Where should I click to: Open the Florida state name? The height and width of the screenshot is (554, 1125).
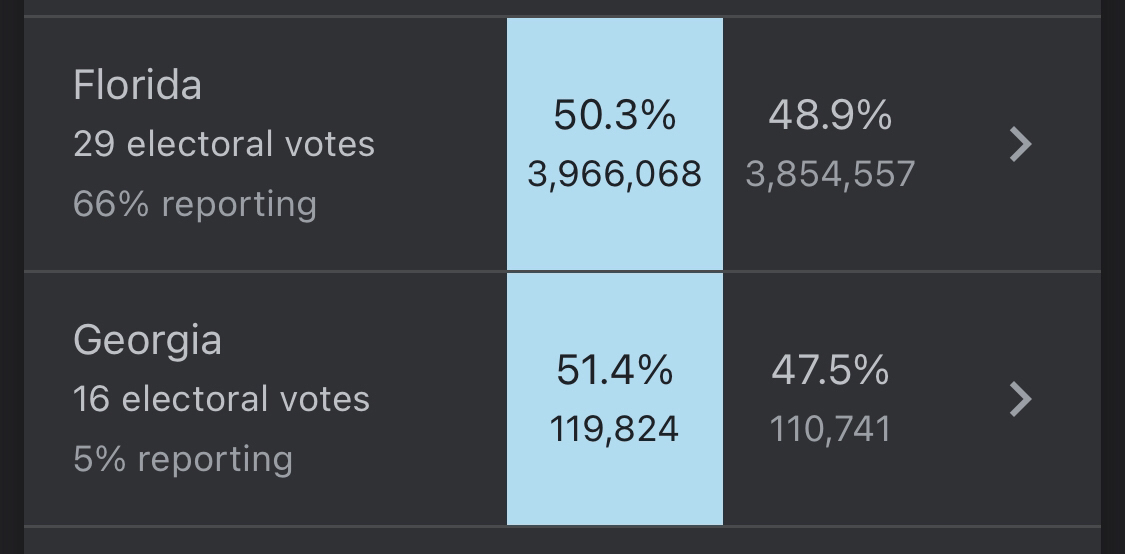pyautogui.click(x=137, y=85)
